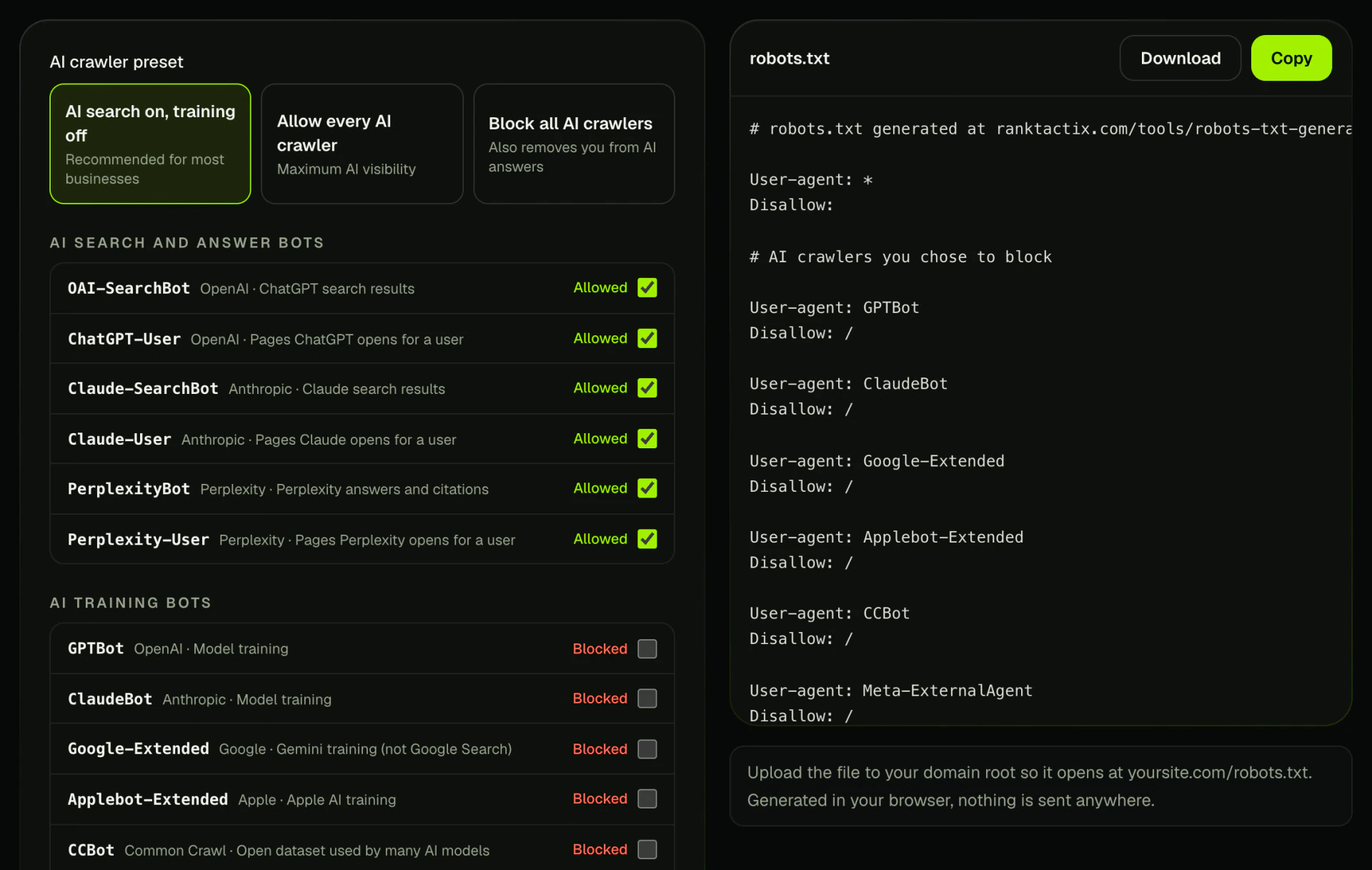Check the ClaudeBot checkbox

click(647, 698)
